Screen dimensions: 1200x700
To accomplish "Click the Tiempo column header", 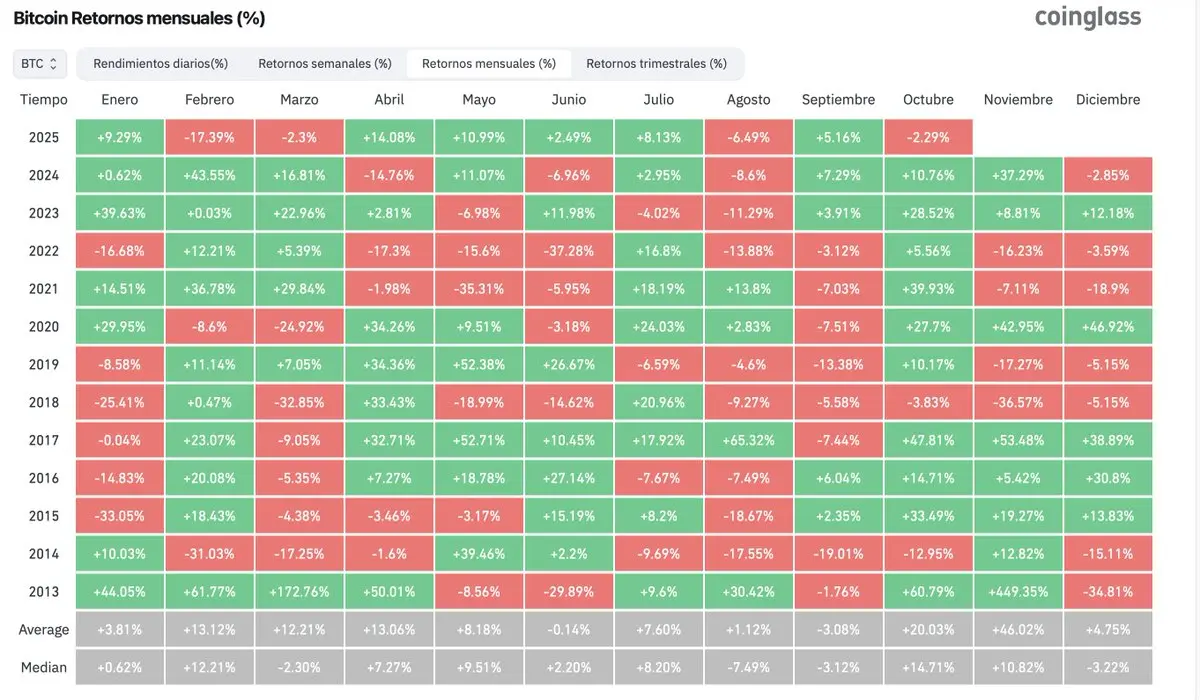I will [x=44, y=99].
